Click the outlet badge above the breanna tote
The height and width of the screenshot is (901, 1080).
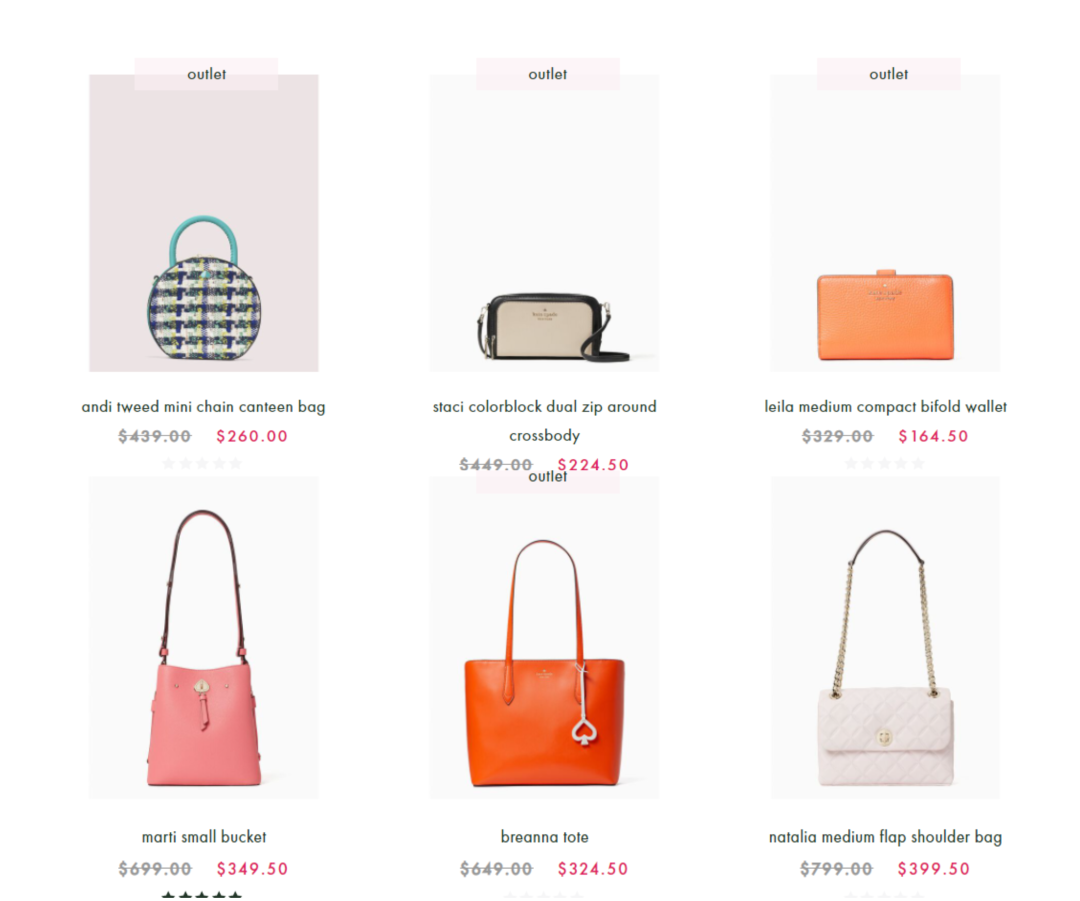pos(548,477)
